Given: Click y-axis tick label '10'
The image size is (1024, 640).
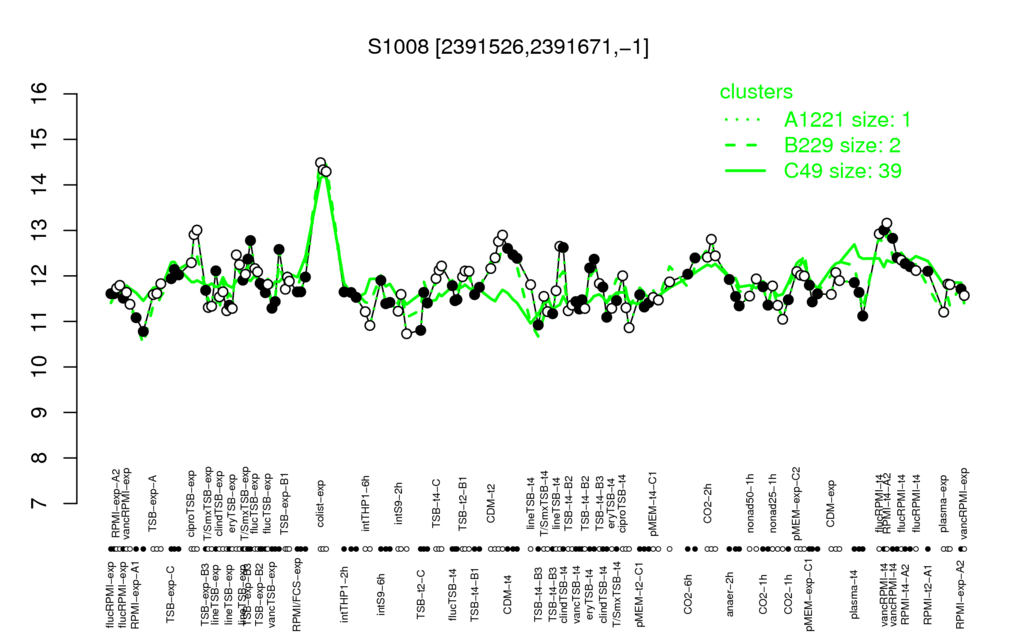Looking at the screenshot, I should click(x=40, y=367).
